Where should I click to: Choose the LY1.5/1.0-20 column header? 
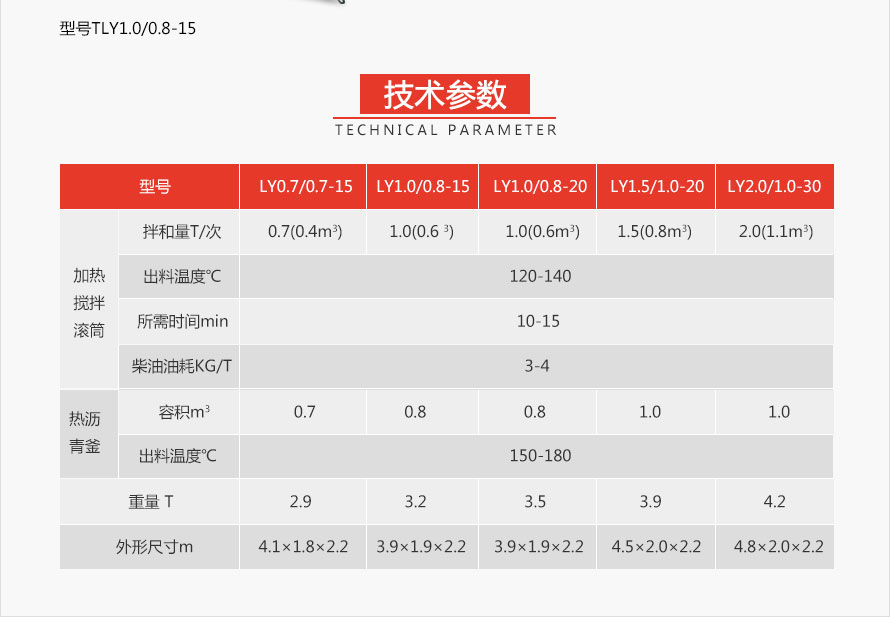657,187
